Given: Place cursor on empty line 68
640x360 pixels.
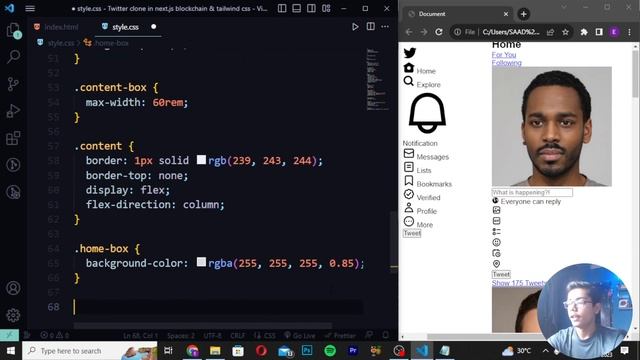Looking at the screenshot, I should point(218,307).
